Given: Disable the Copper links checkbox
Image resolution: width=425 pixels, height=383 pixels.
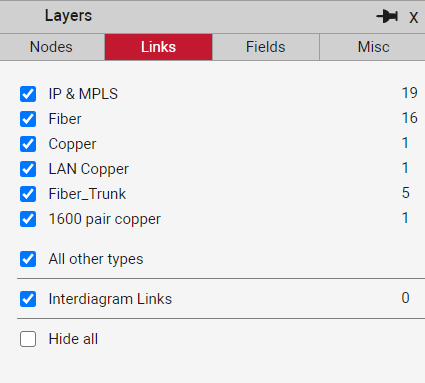Looking at the screenshot, I should (28, 144).
